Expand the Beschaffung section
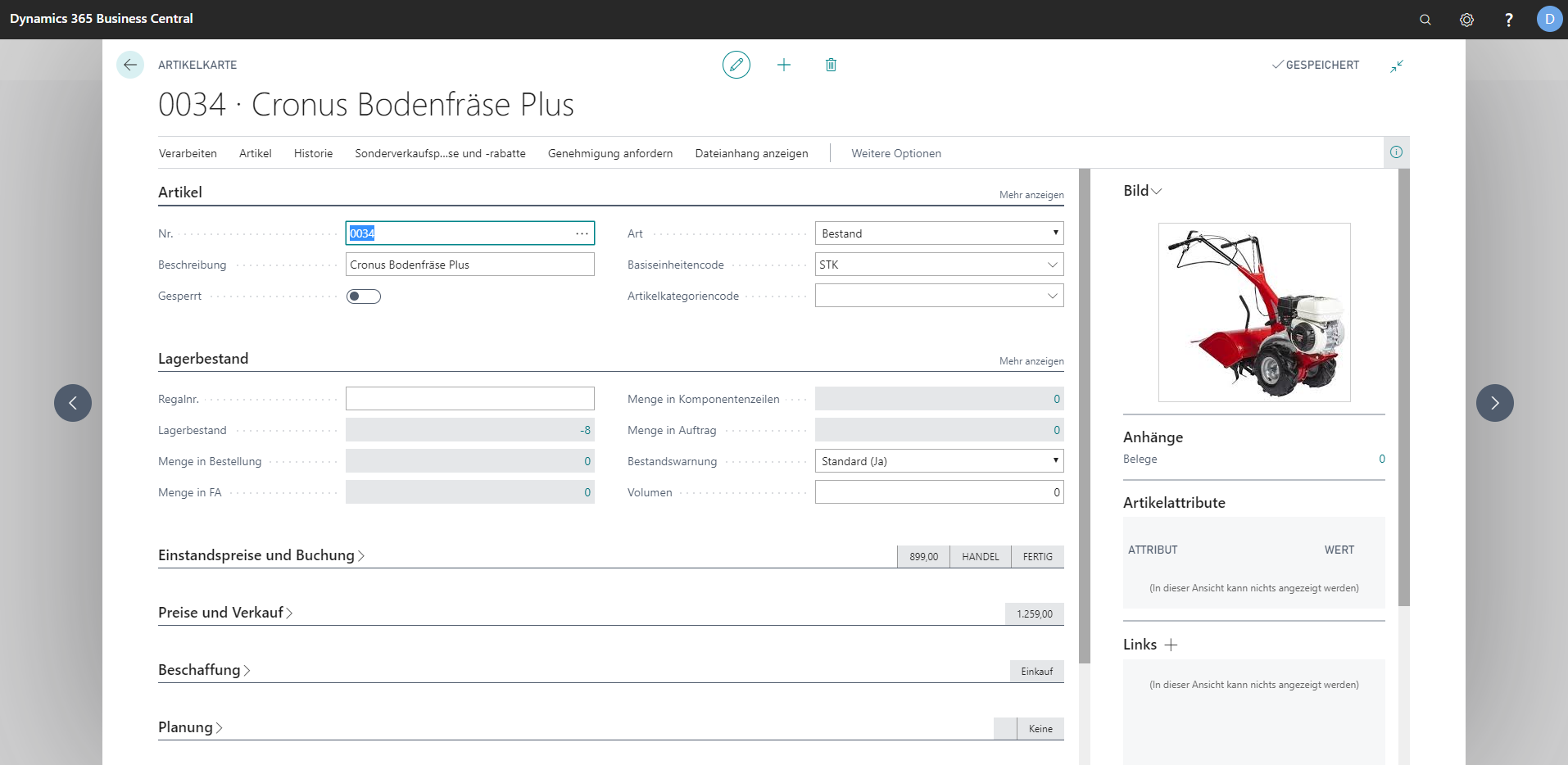Screen dimensions: 1568x765 pos(204,670)
